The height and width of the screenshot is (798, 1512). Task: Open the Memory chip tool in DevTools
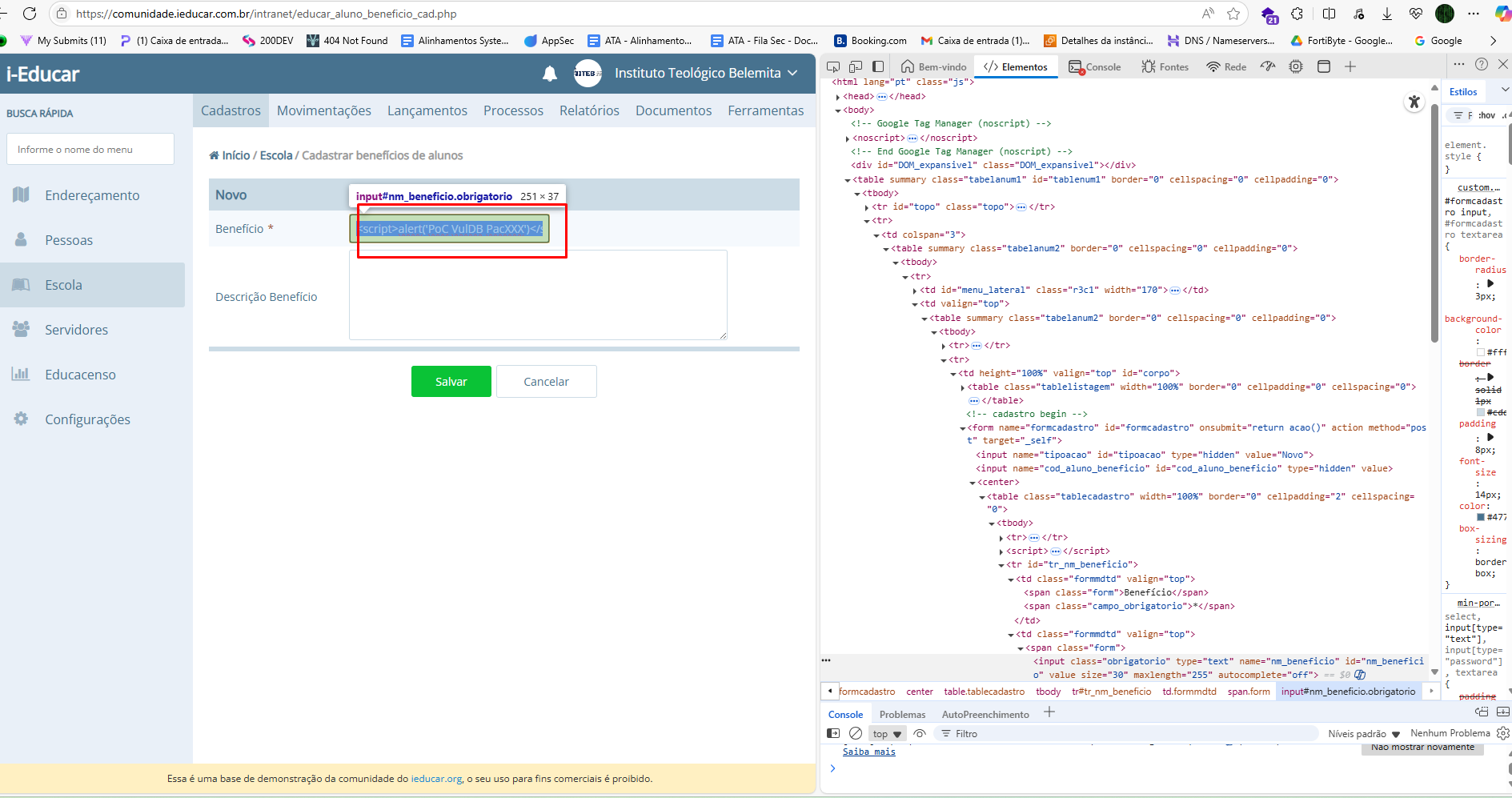click(x=1296, y=66)
